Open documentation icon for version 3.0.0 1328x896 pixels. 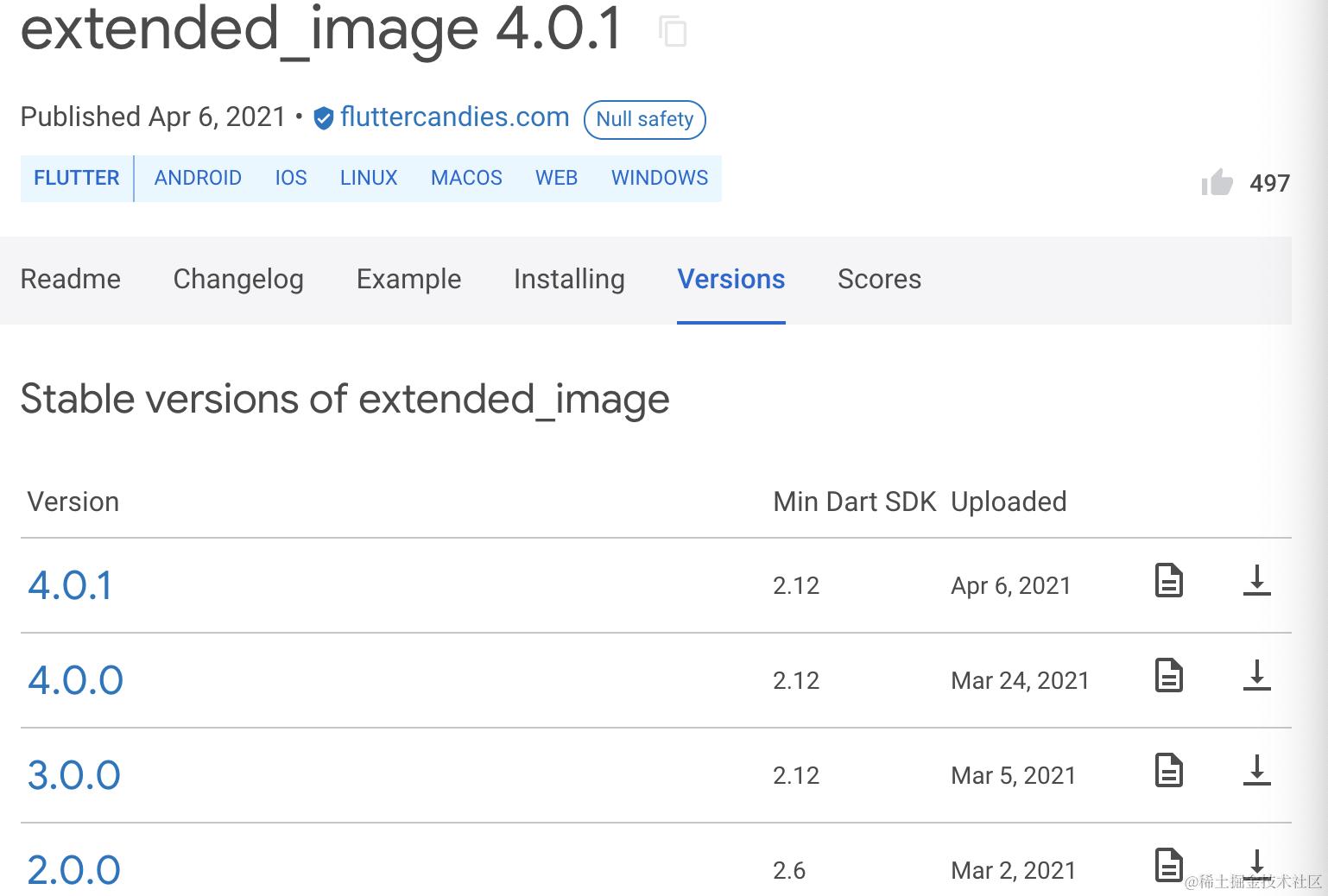(x=1168, y=770)
